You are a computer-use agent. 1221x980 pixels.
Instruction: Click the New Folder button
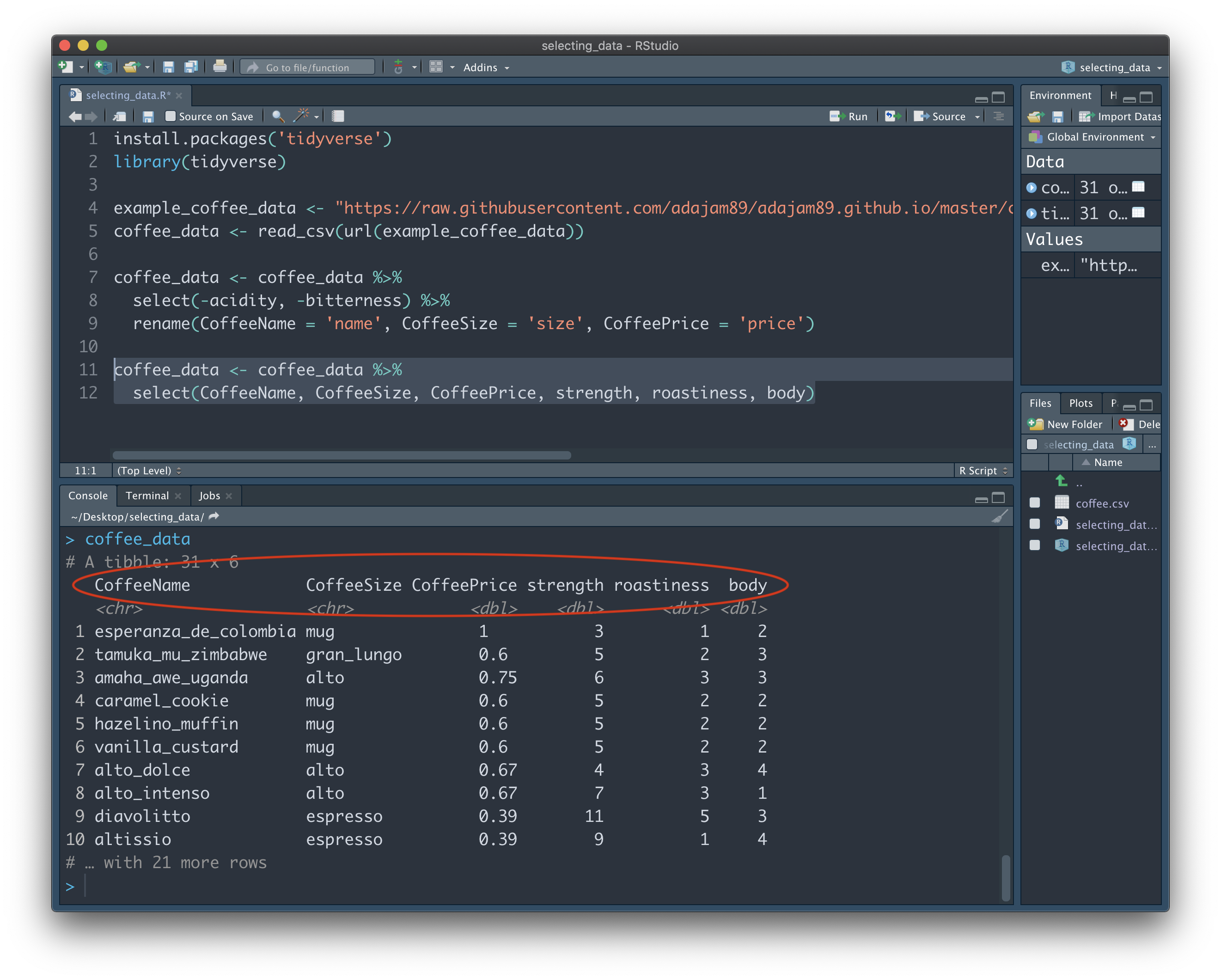(1065, 424)
